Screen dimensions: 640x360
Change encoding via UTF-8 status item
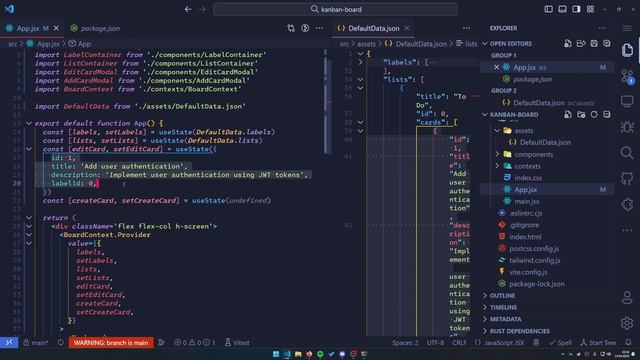[435, 343]
